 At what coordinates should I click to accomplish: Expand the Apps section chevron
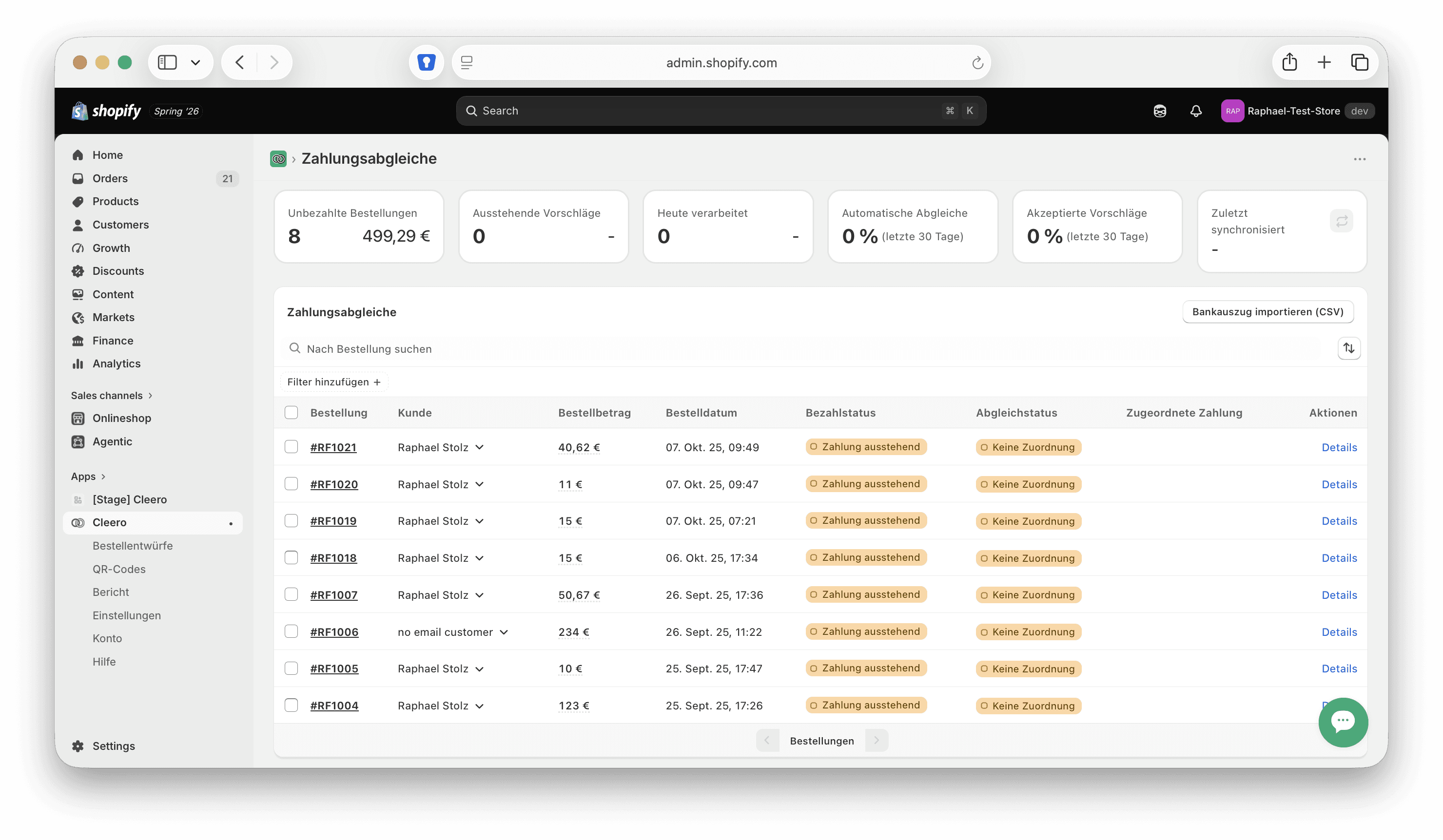(x=103, y=476)
